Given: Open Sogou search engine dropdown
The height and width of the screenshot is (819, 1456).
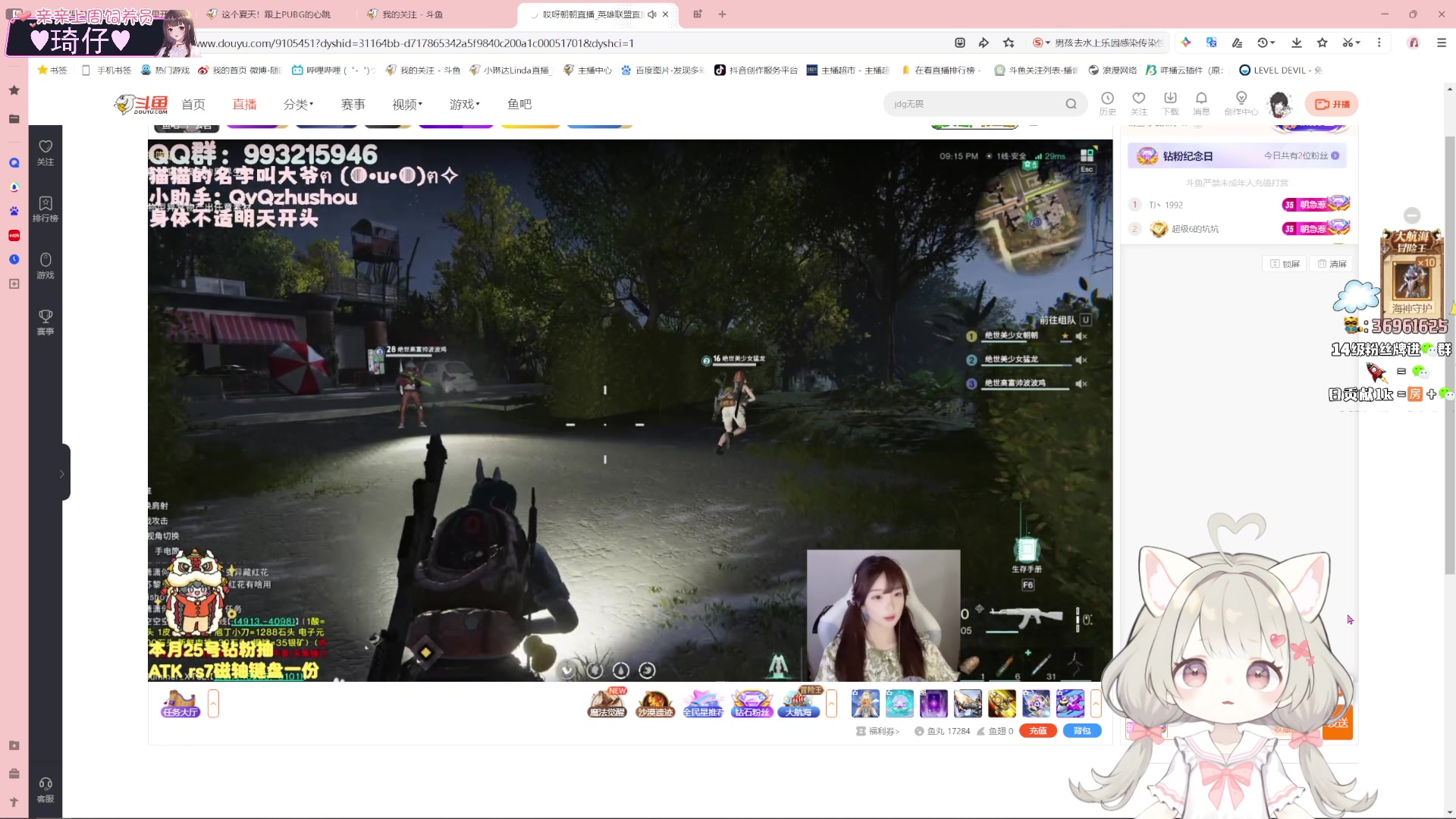Looking at the screenshot, I should point(1041,43).
